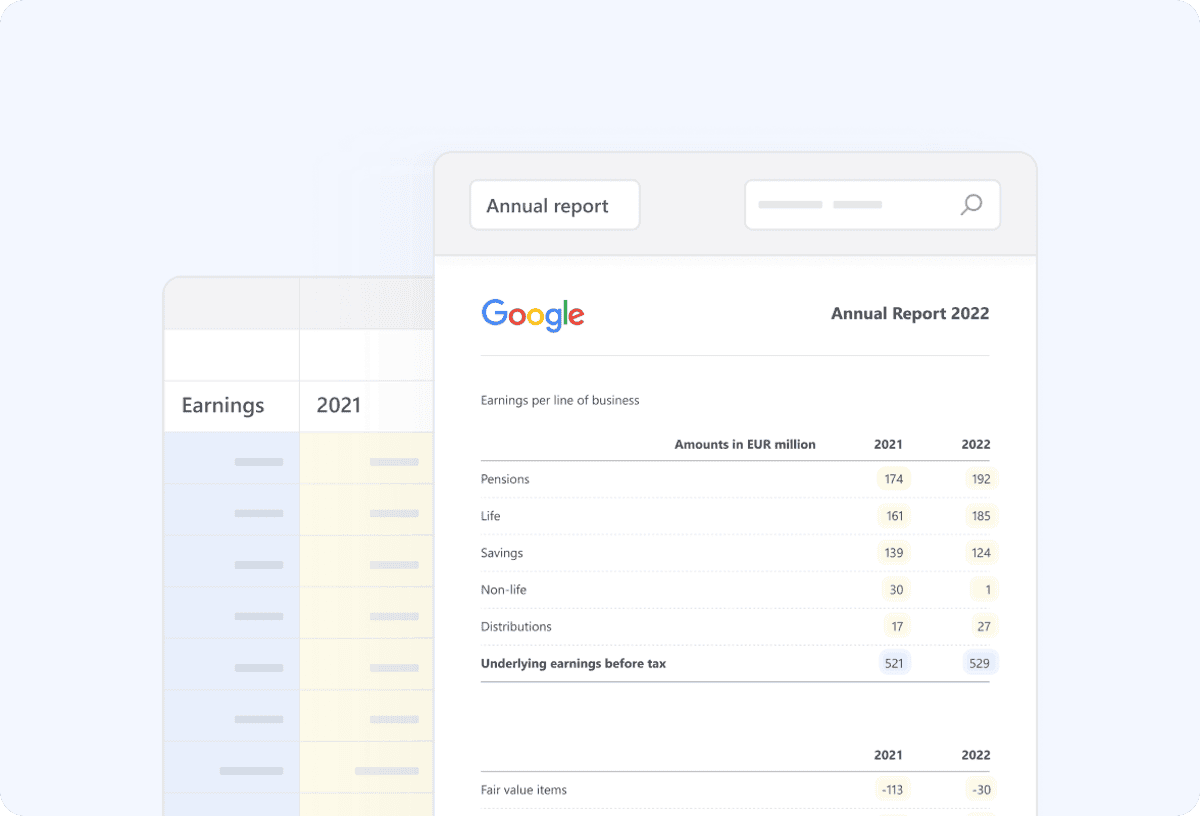Viewport: 1200px width, 816px height.
Task: Click the -113 fair value cell
Action: [x=890, y=789]
